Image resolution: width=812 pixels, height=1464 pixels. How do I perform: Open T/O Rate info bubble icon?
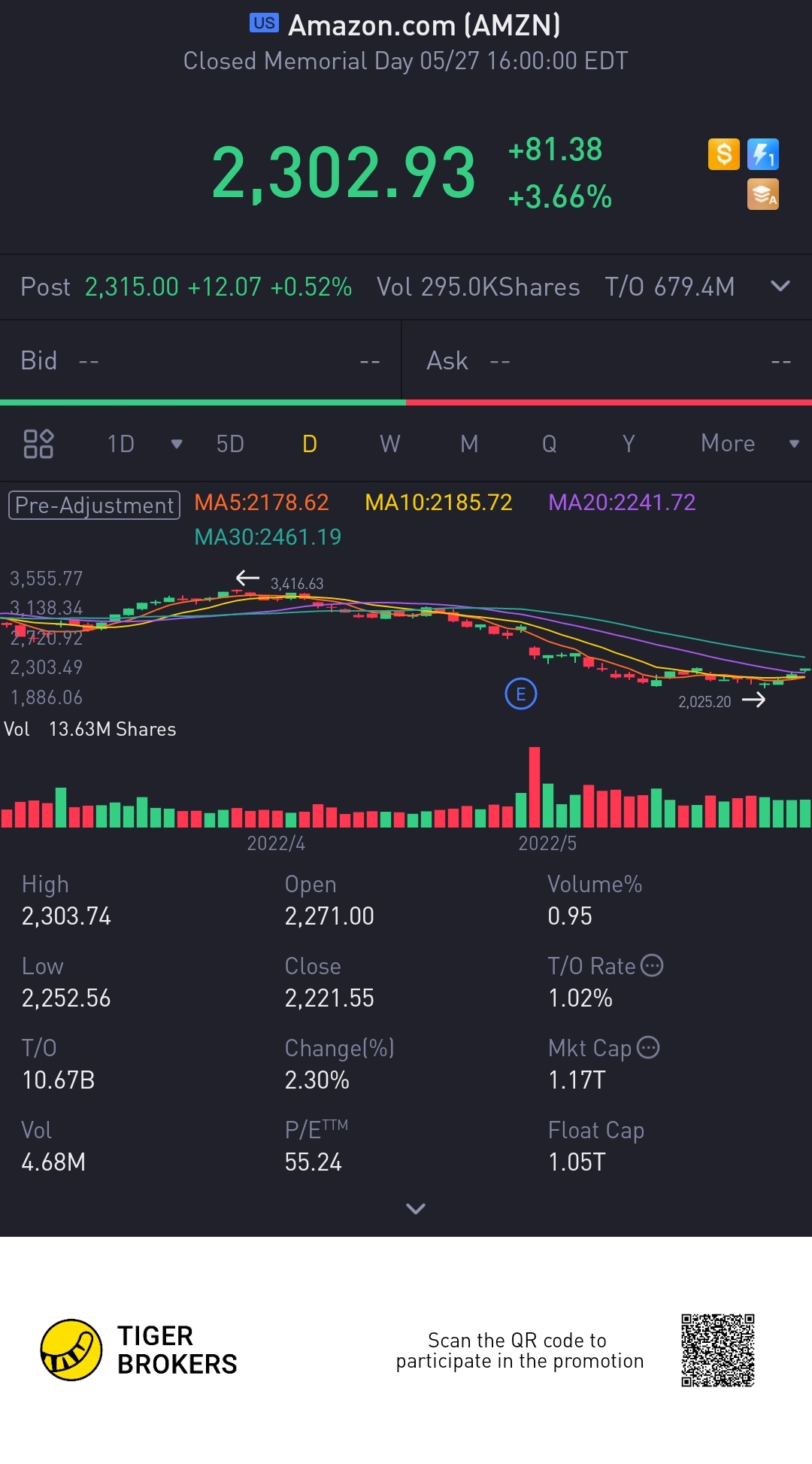click(652, 965)
